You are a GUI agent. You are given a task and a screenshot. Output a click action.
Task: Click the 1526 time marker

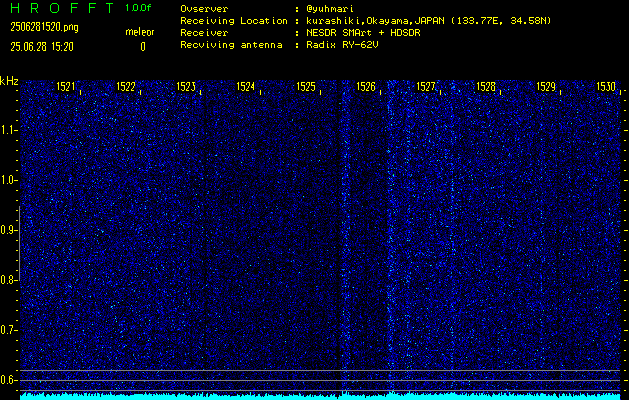pos(366,86)
